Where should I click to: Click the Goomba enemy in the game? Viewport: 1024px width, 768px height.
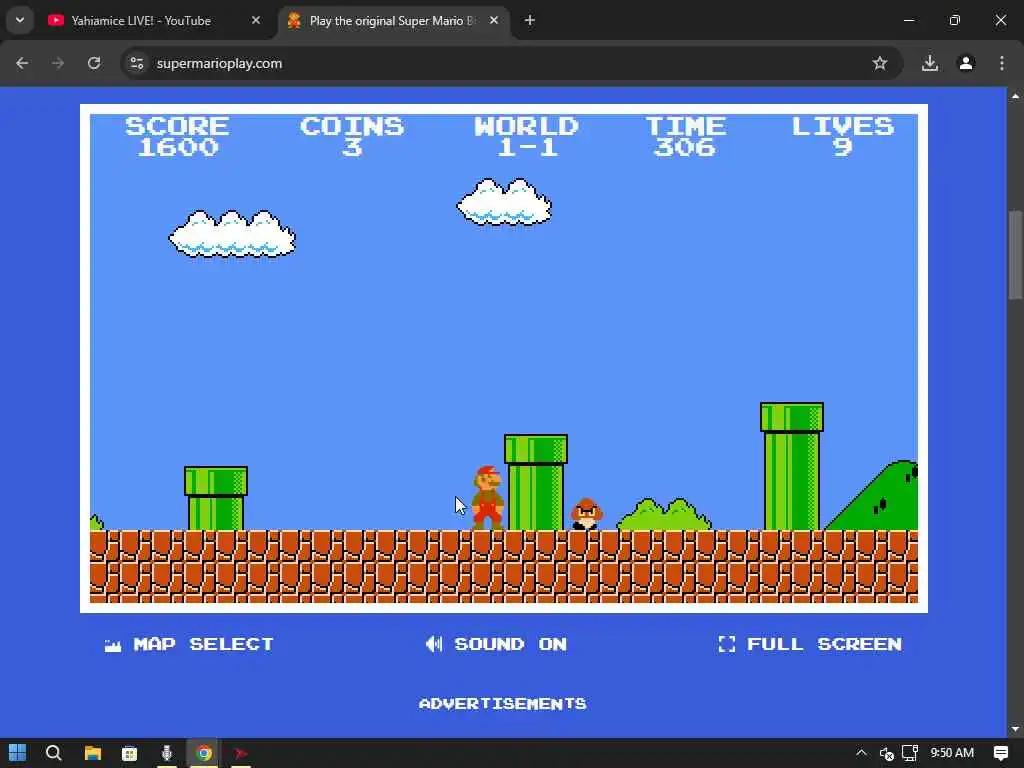click(586, 514)
